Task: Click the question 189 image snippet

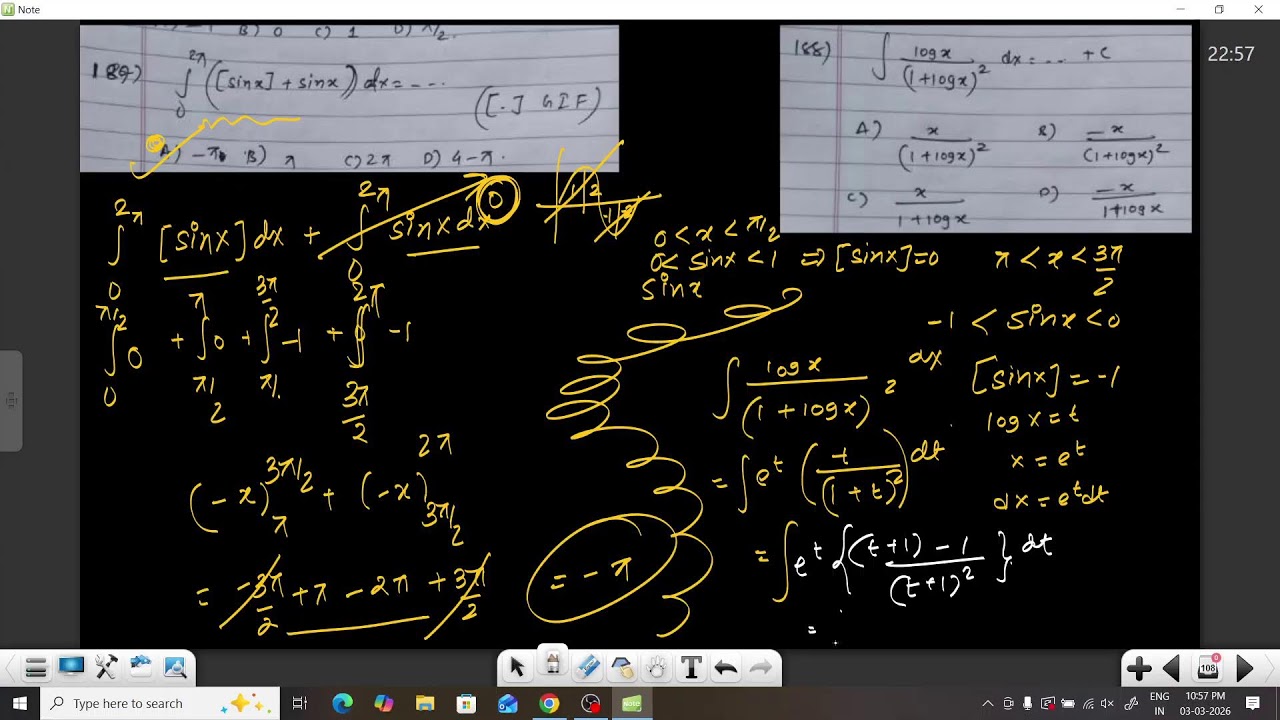Action: (349, 98)
